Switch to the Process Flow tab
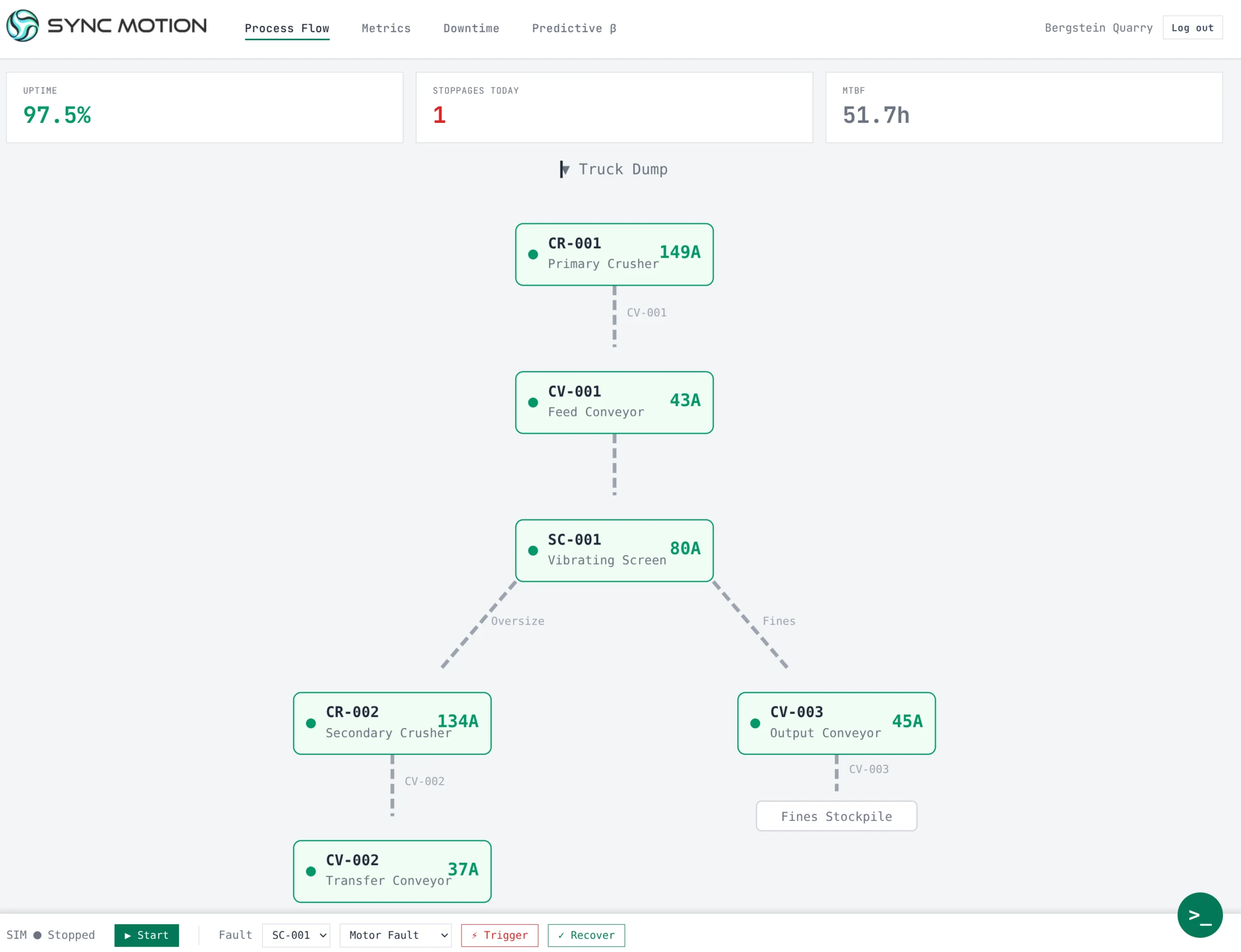1241x952 pixels. coord(287,28)
